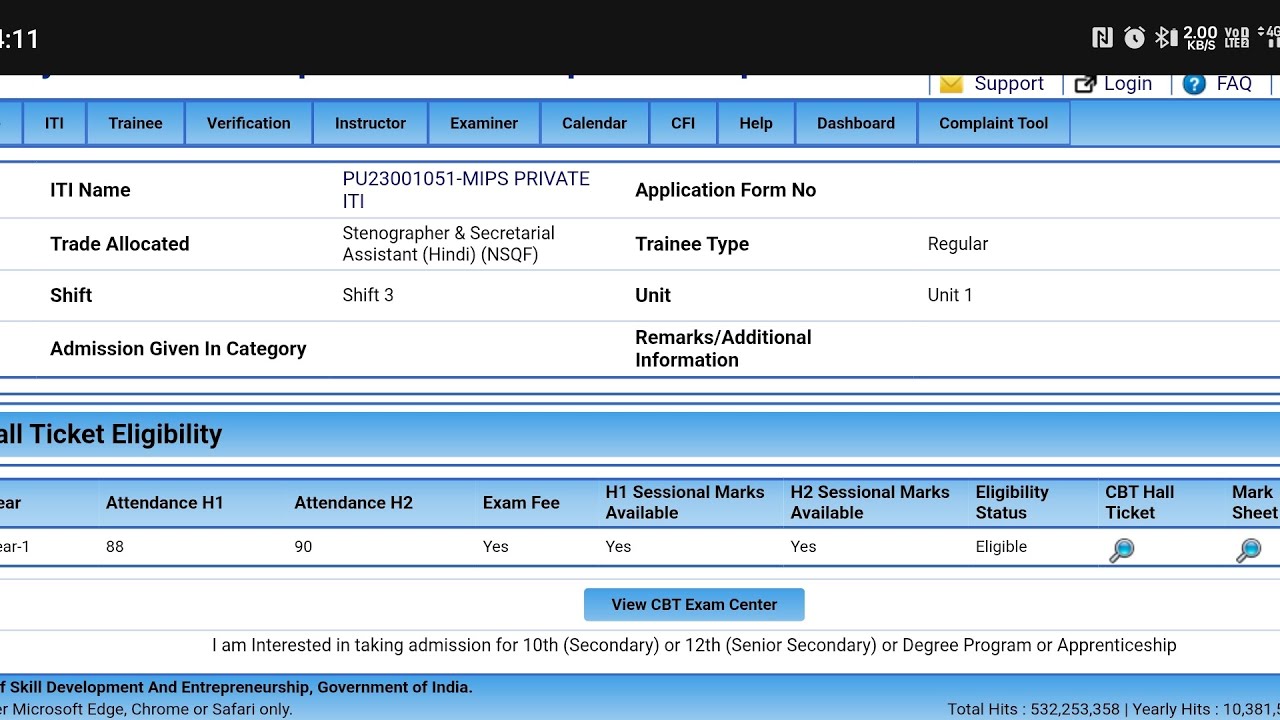Image resolution: width=1280 pixels, height=720 pixels.
Task: Select the Verification menu item
Action: point(249,123)
